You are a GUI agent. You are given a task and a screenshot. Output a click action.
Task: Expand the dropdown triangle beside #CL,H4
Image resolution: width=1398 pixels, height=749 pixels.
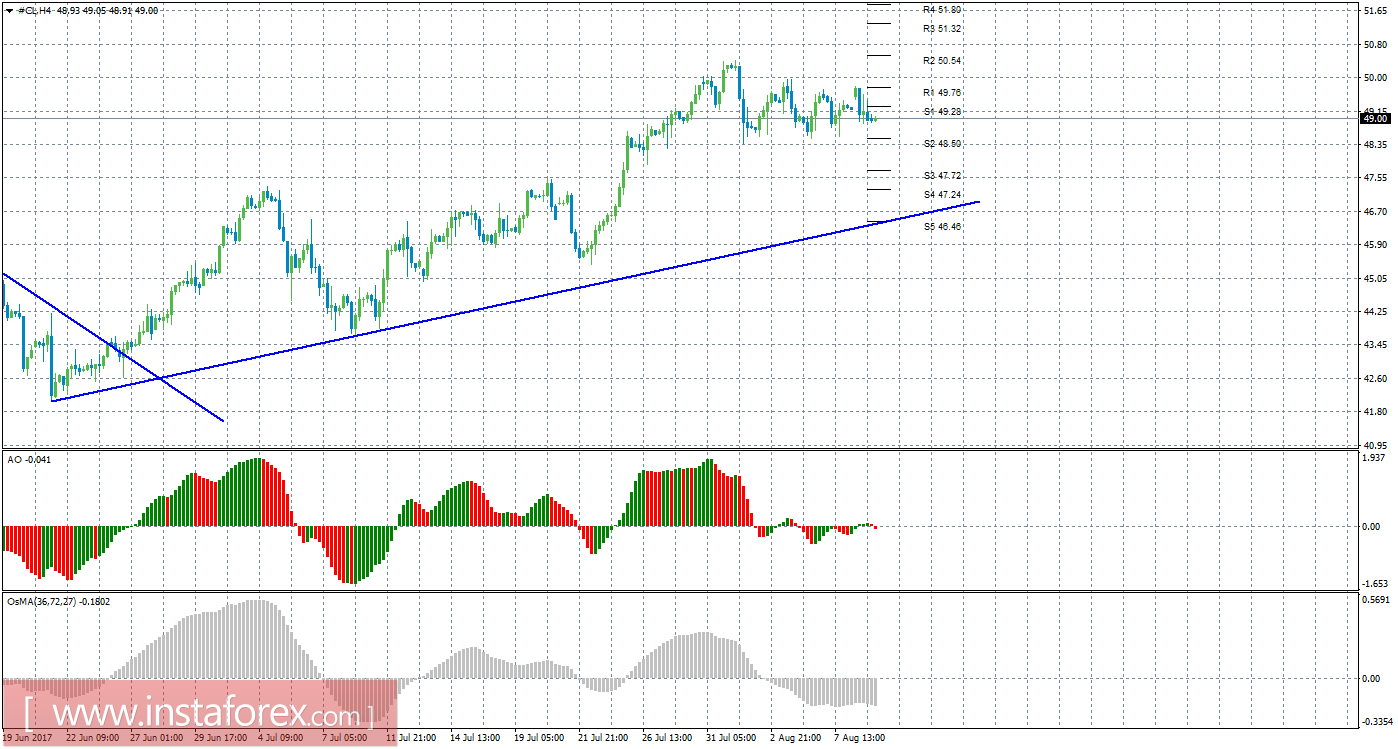click(x=8, y=10)
